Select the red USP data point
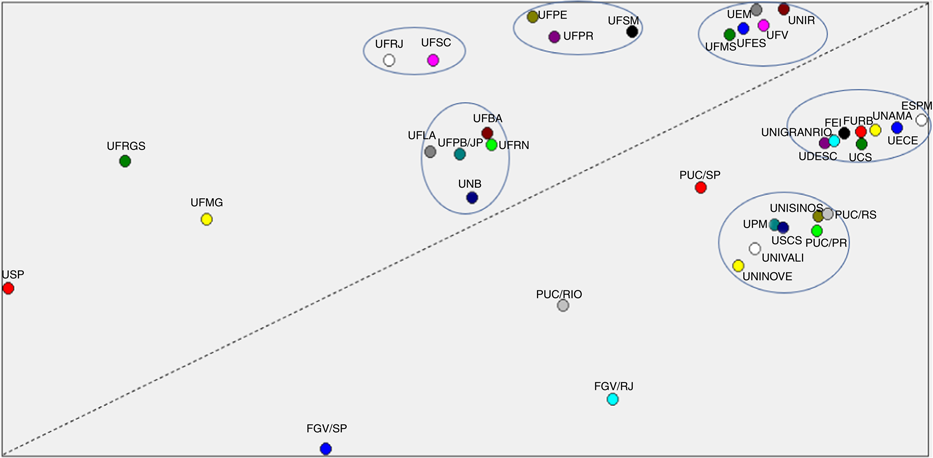The height and width of the screenshot is (458, 933). click(x=8, y=288)
